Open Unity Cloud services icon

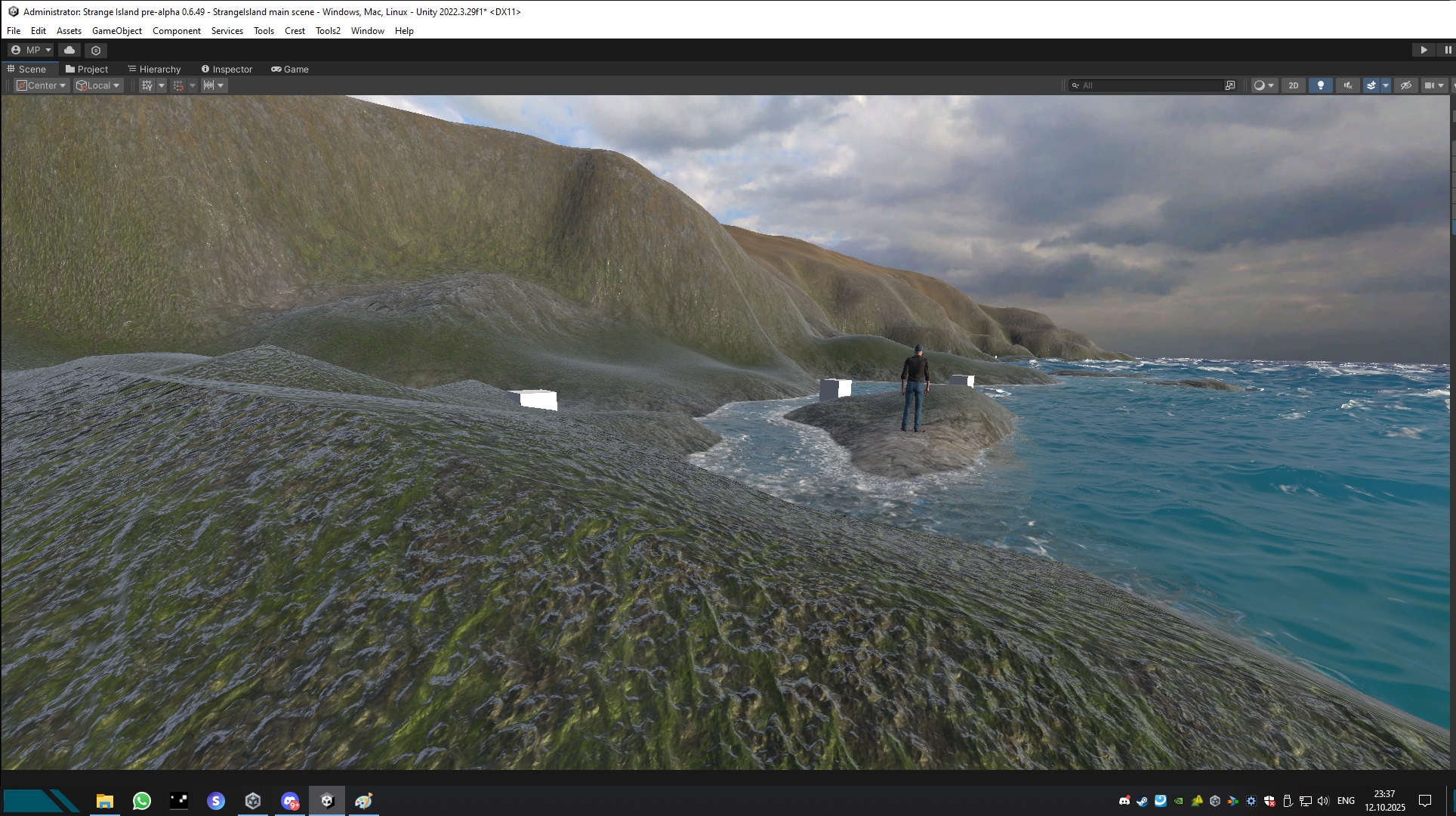click(x=69, y=50)
